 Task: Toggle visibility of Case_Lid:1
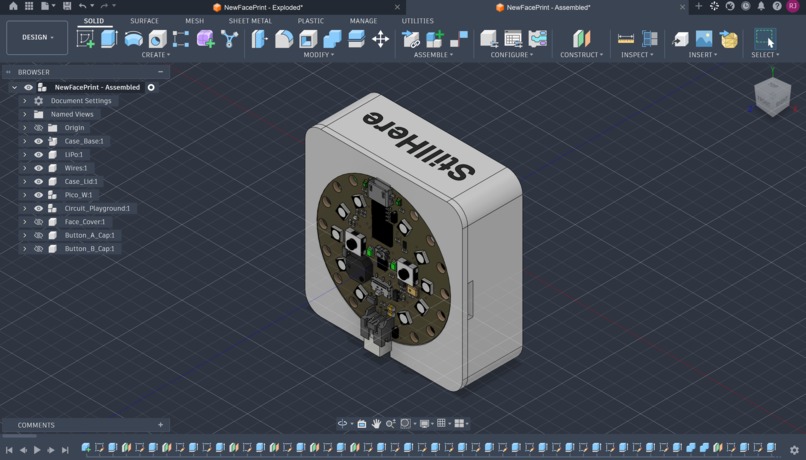pos(39,181)
